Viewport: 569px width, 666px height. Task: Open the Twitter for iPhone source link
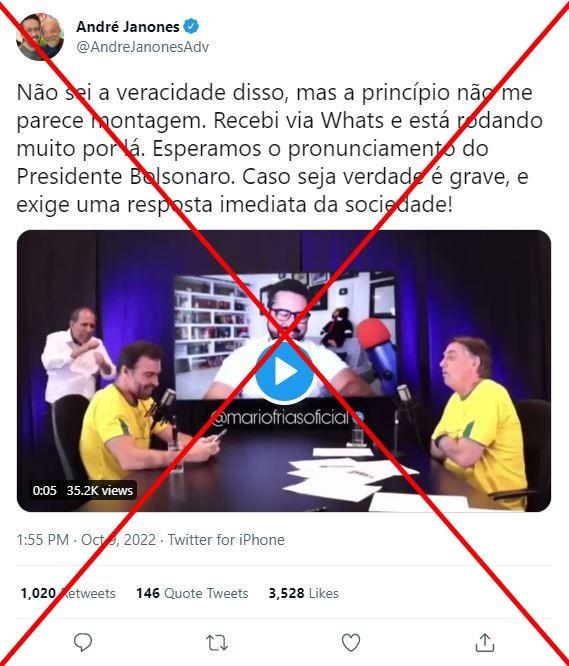click(226, 540)
